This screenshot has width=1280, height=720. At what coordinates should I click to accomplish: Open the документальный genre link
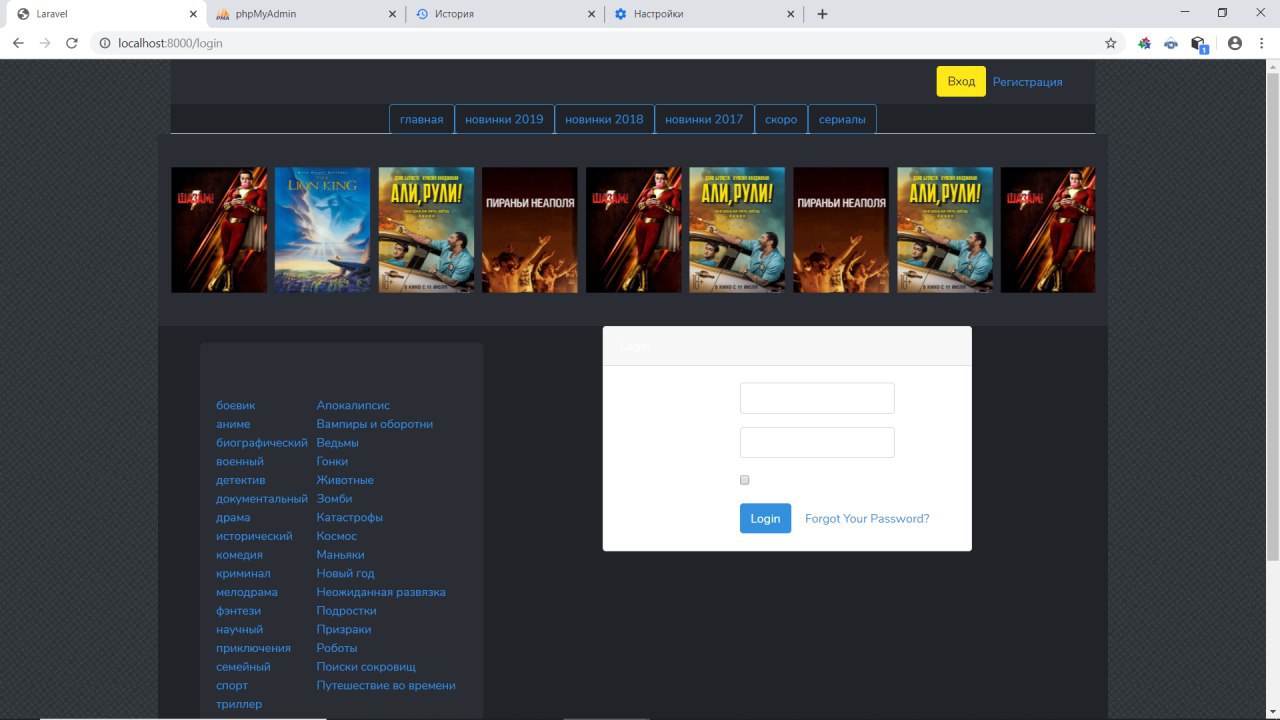[x=262, y=499]
